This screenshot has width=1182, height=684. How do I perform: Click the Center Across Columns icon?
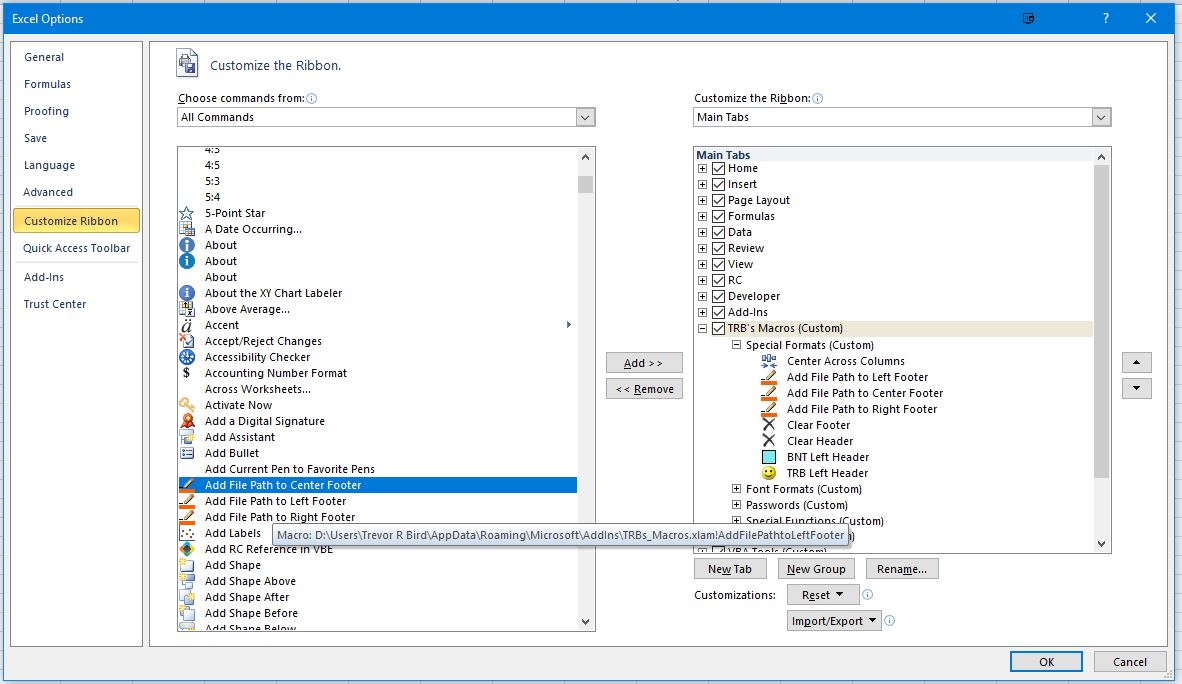click(769, 361)
